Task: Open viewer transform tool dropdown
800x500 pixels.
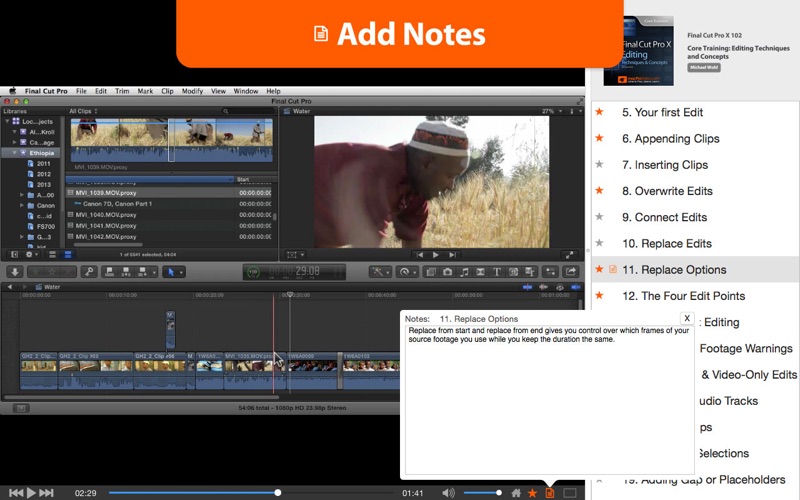Action: click(295, 255)
